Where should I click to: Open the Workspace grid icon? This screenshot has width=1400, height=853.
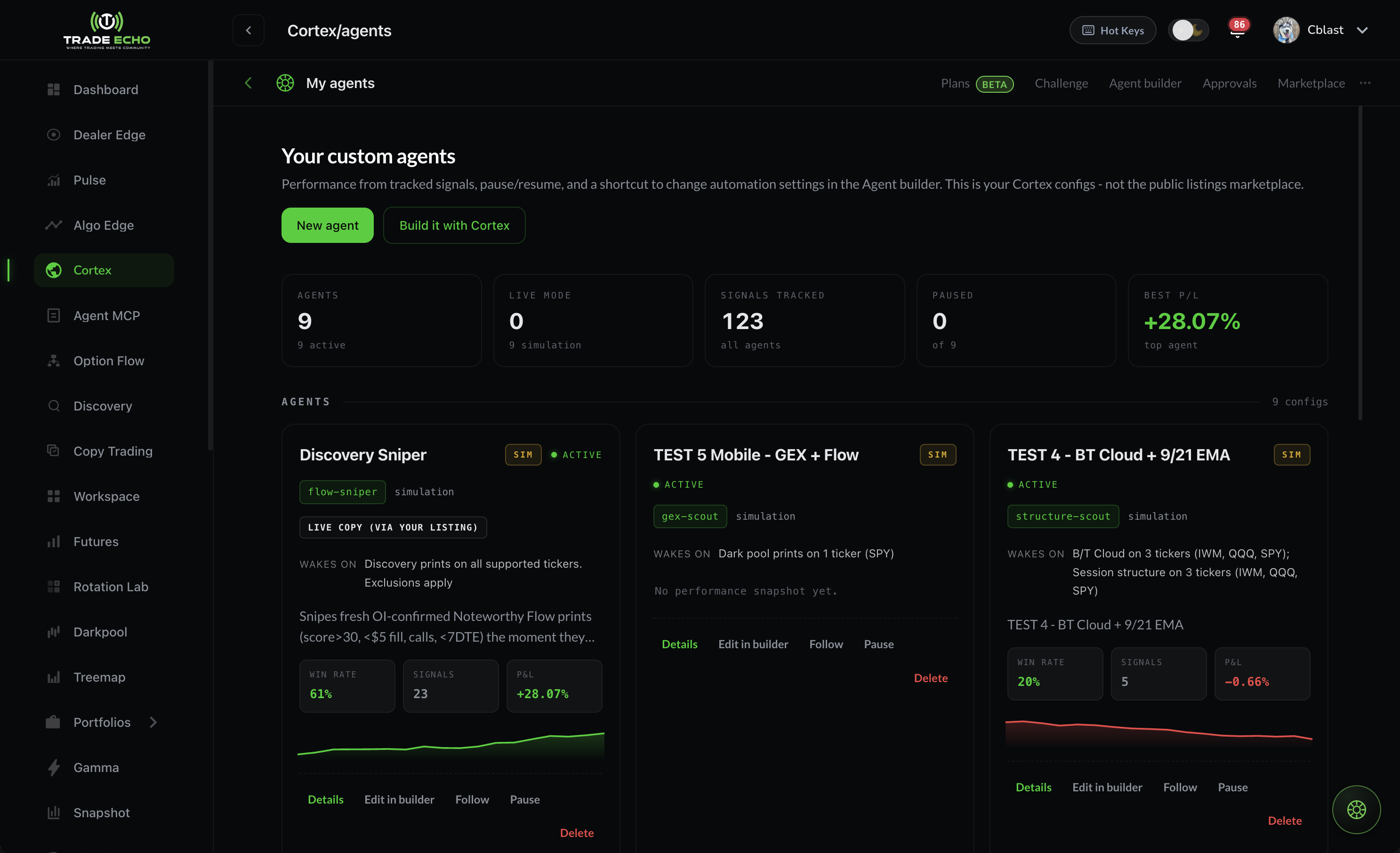[x=53, y=496]
